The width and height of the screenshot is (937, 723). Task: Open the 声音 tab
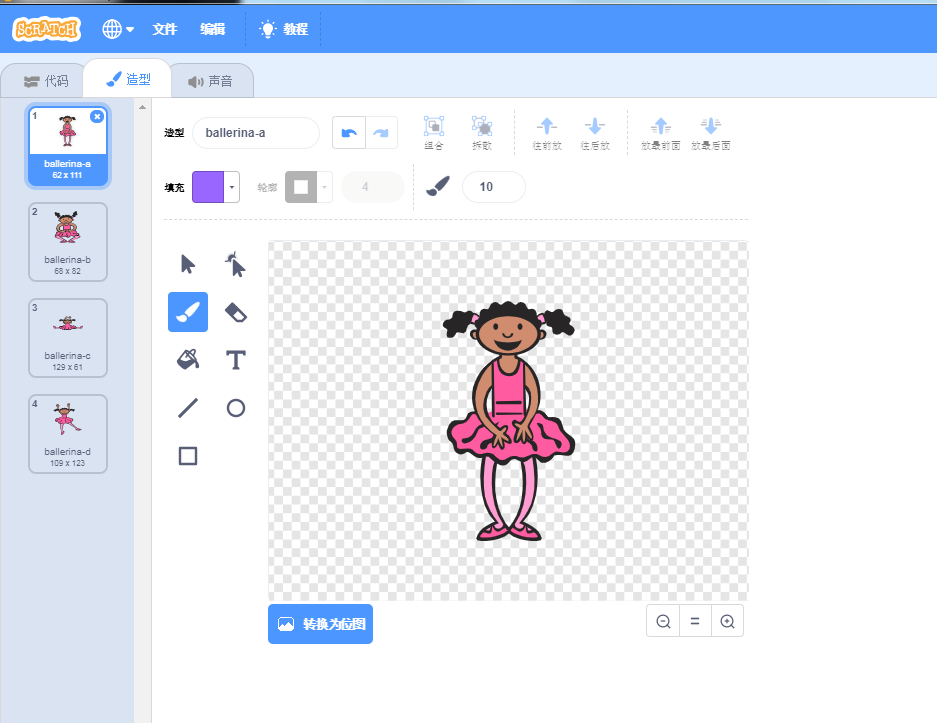[x=211, y=81]
